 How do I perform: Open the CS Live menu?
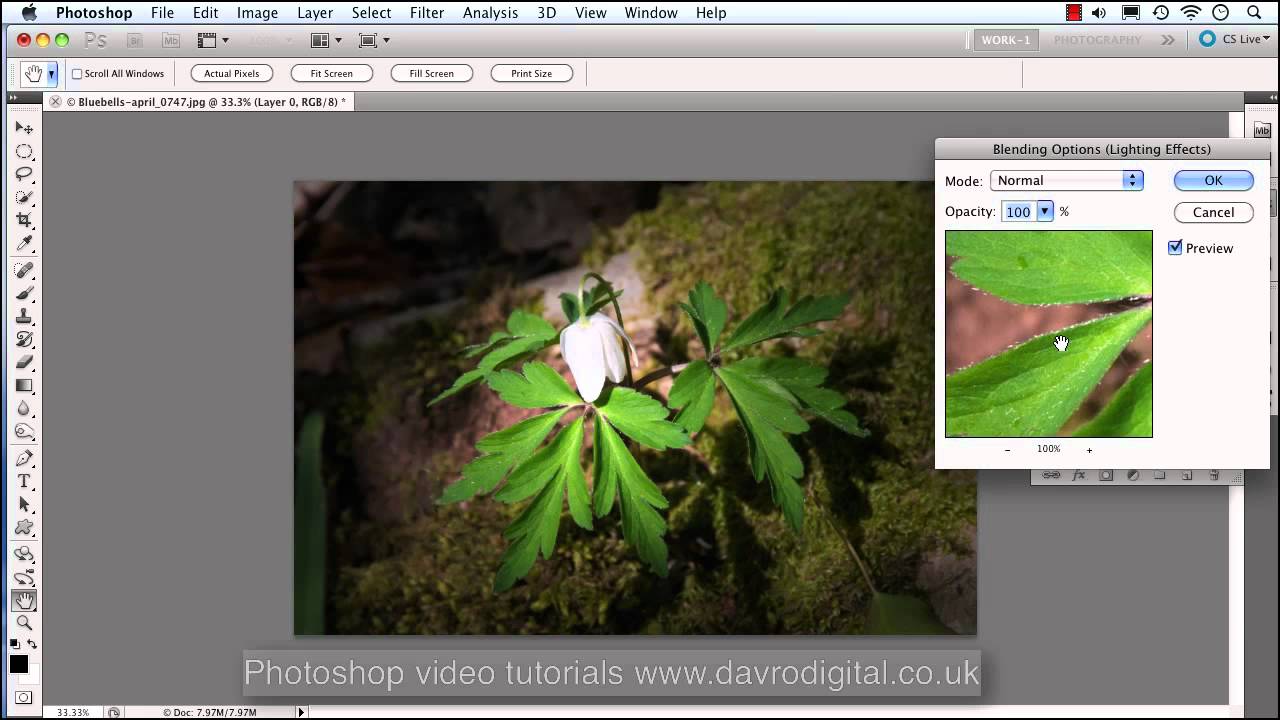[1235, 40]
